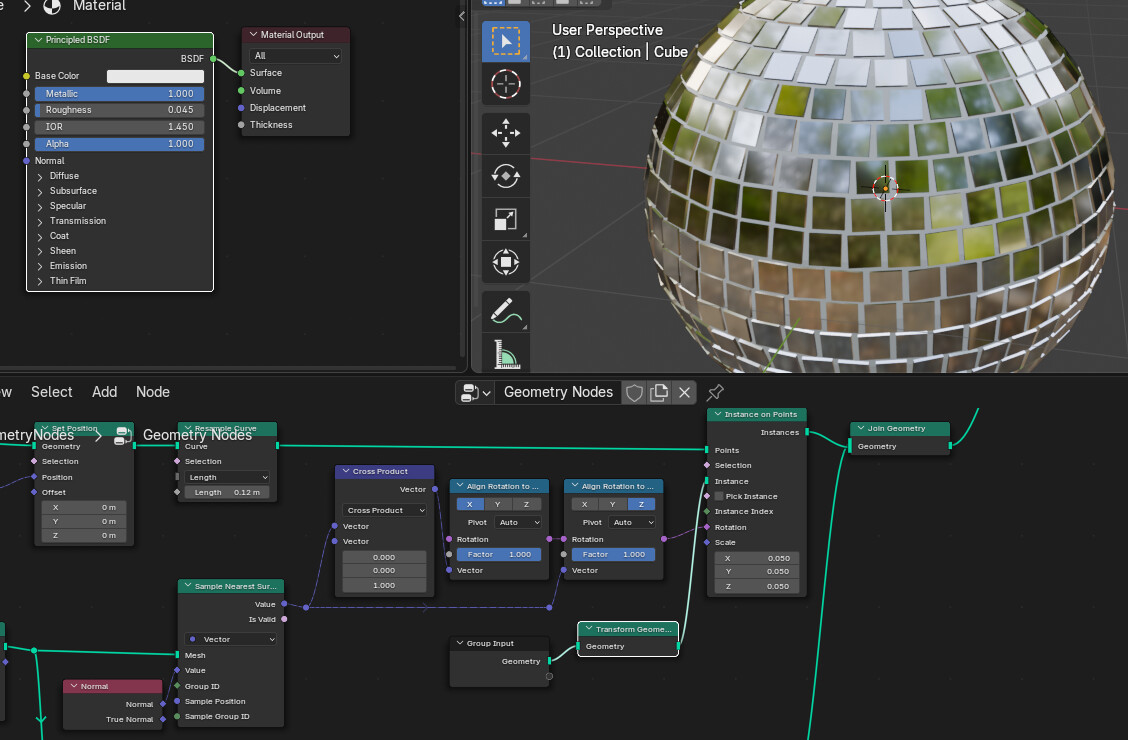Collapse the Instance on Points node
Image resolution: width=1128 pixels, height=740 pixels.
[717, 414]
